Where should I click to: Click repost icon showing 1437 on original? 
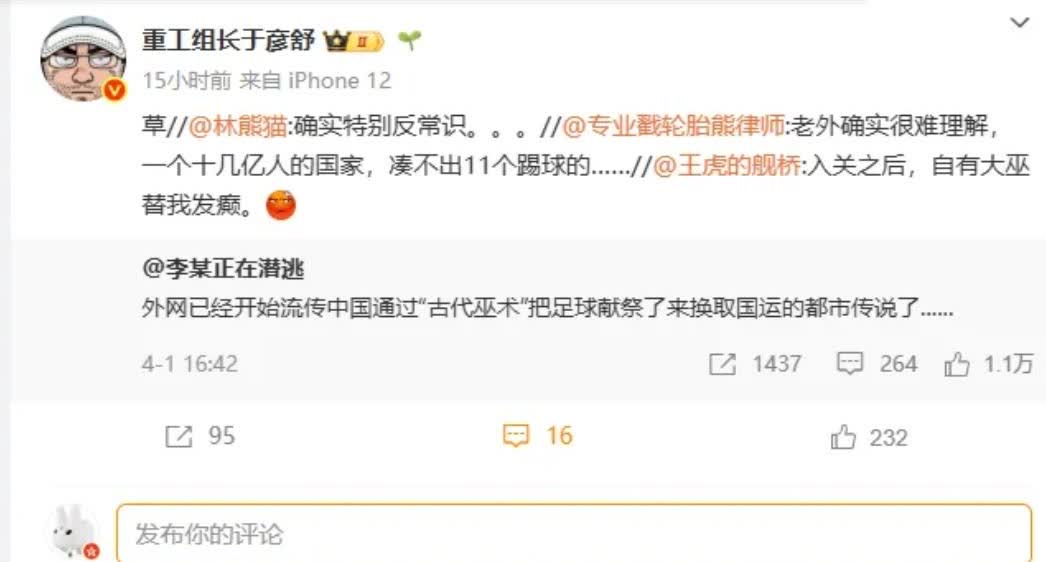pyautogui.click(x=722, y=364)
